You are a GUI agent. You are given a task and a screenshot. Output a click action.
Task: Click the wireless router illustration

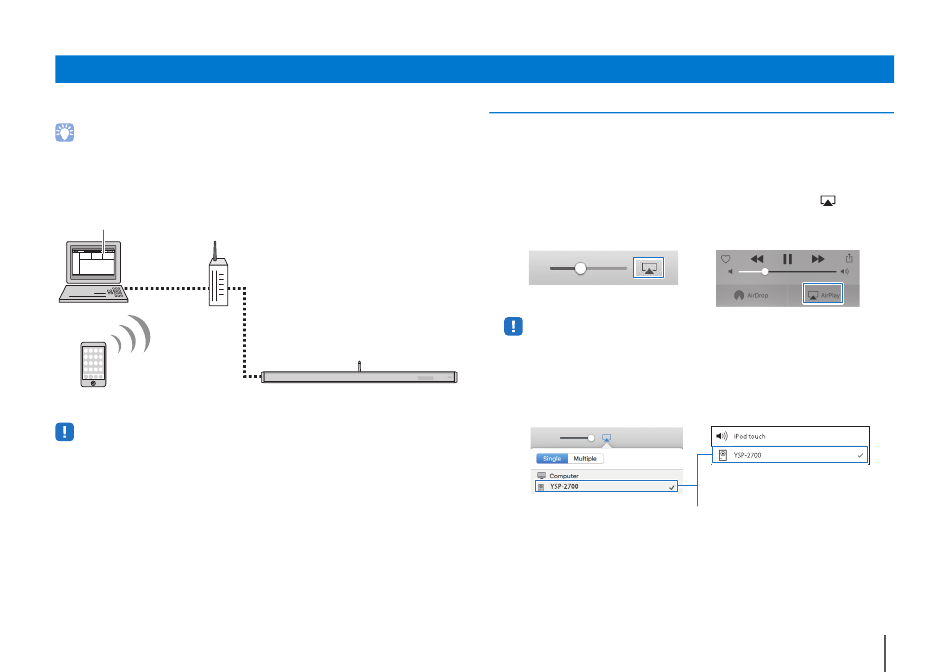pyautogui.click(x=218, y=274)
